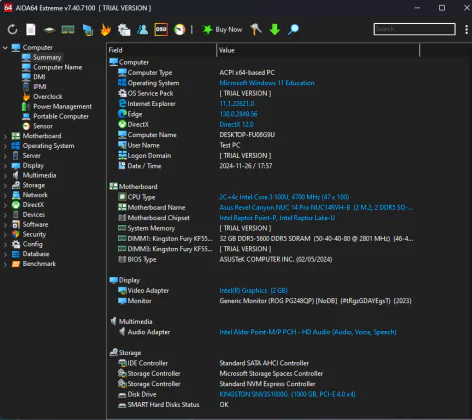The width and height of the screenshot is (472, 420).
Task: Click the orange circular toolbar icon
Action: click(x=179, y=30)
